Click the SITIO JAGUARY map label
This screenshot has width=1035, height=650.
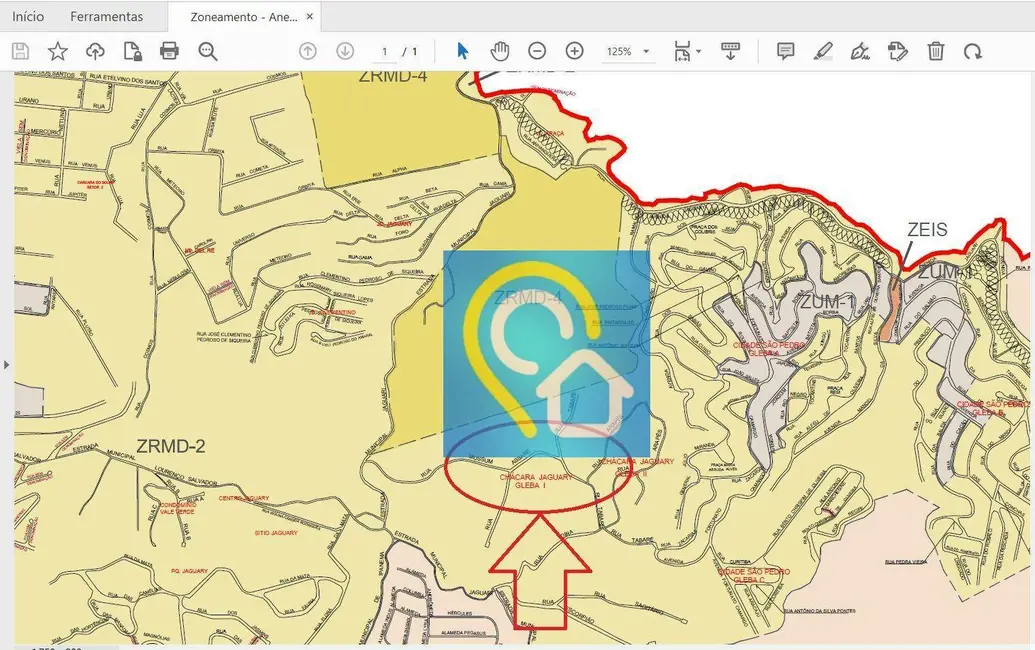coord(276,533)
